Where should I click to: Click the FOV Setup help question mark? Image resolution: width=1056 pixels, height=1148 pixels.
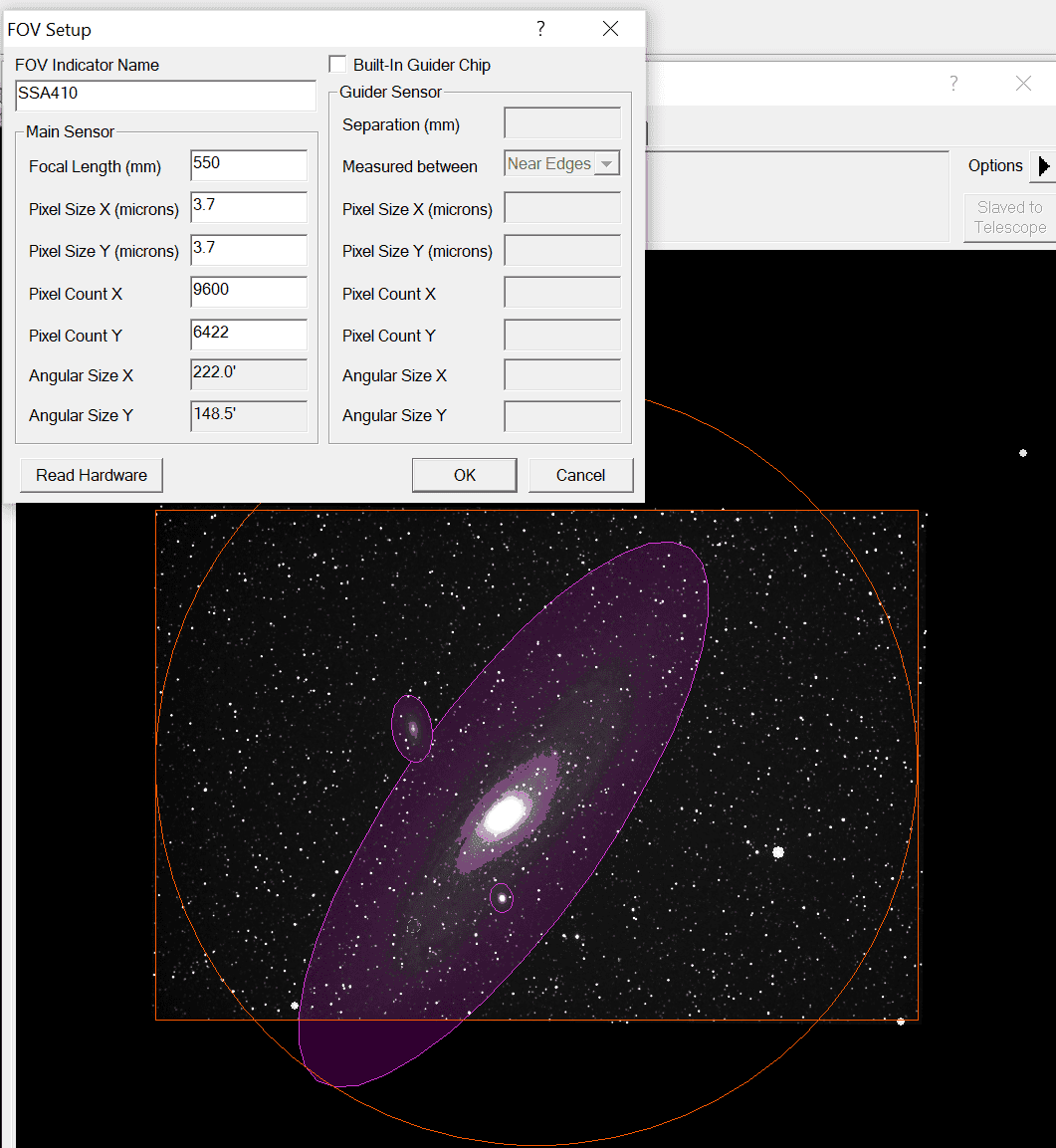540,29
